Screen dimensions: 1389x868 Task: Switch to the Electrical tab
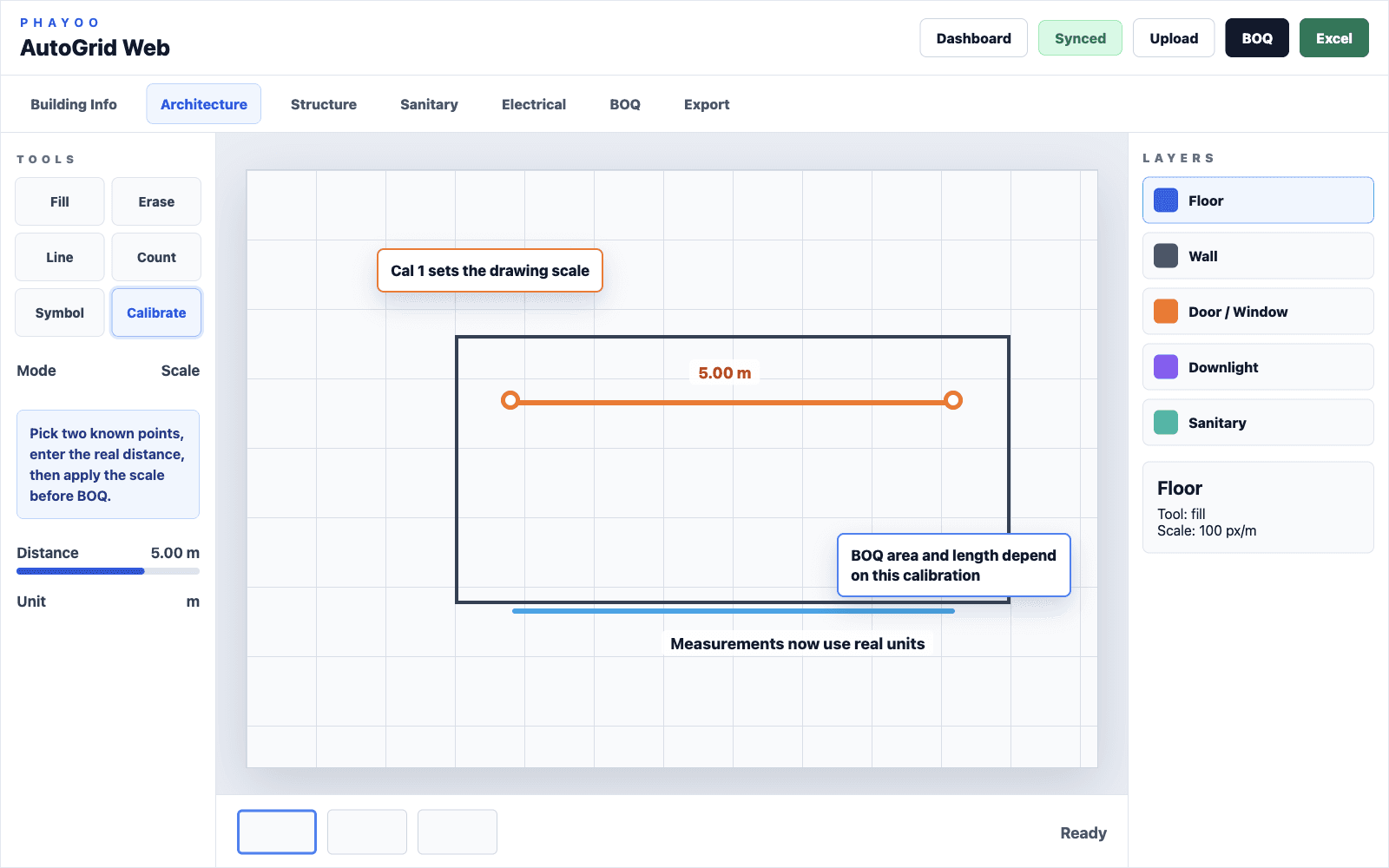534,104
